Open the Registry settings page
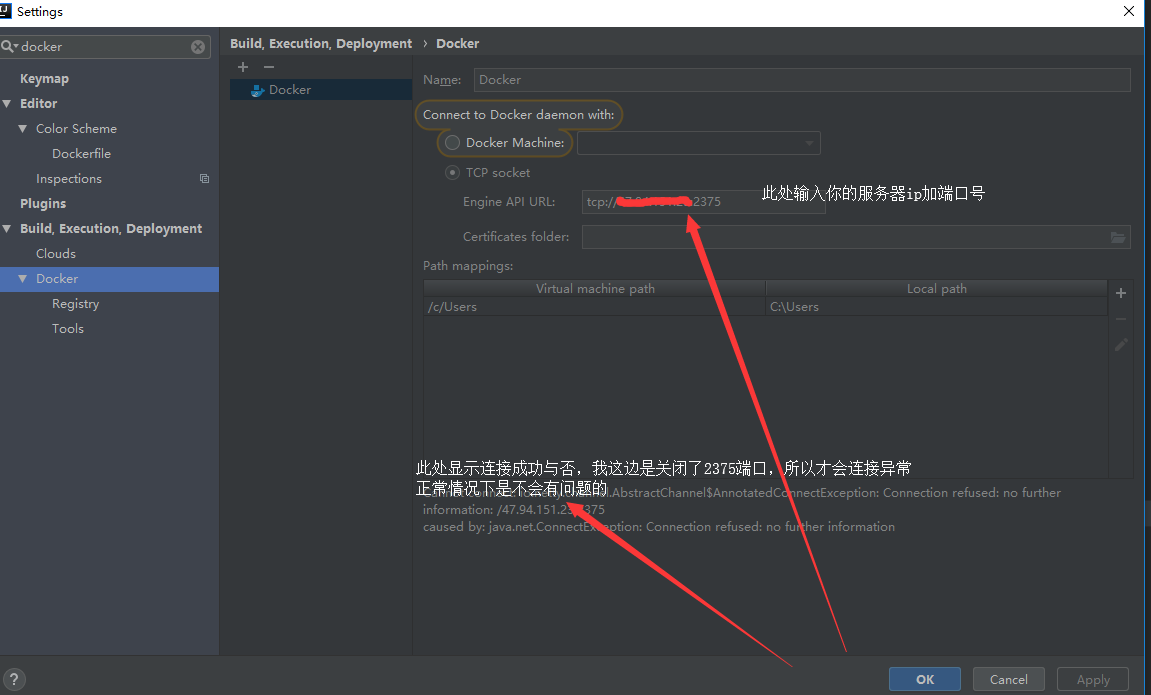Screen dimensions: 1151x695 pos(75,304)
